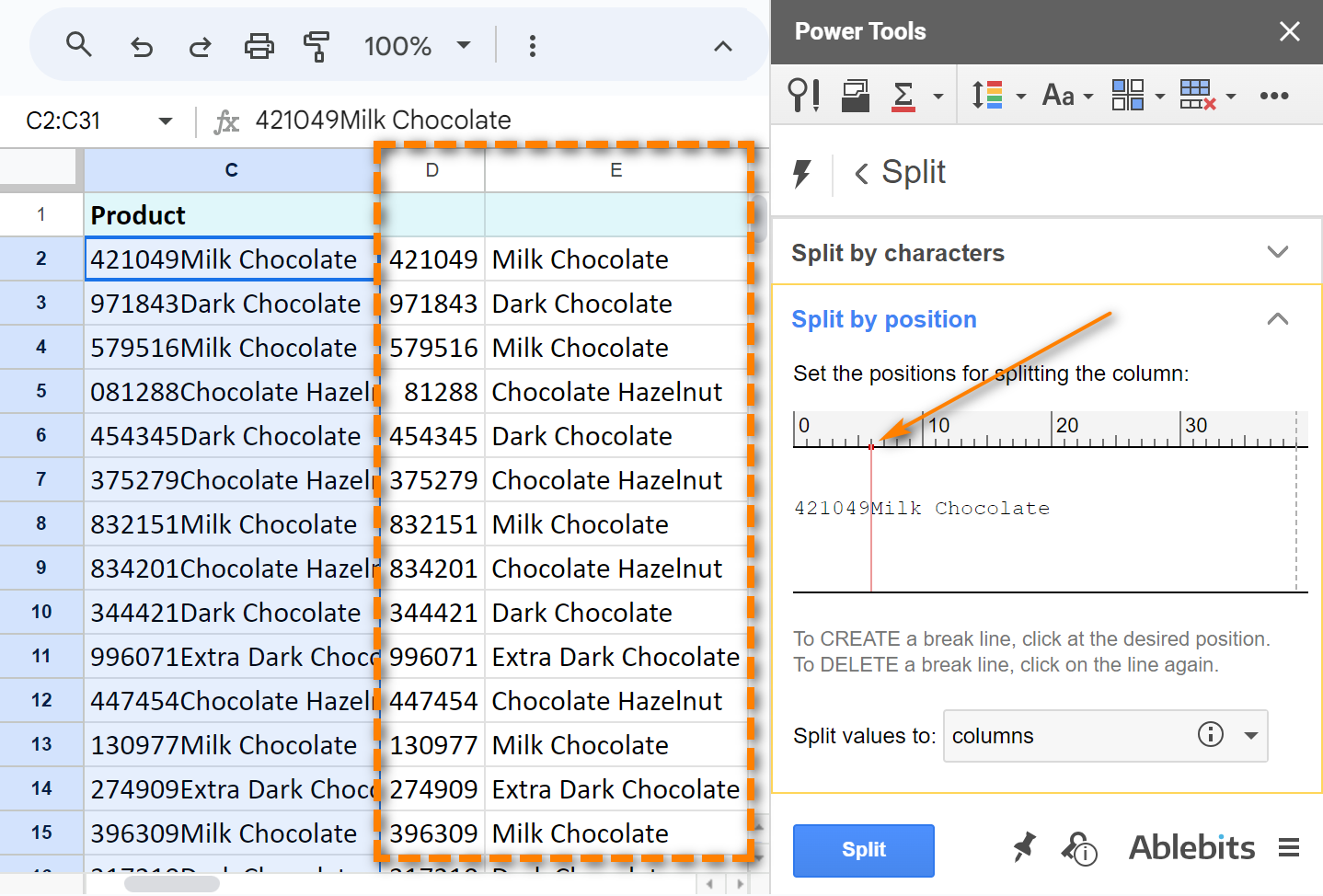Open more Power Tools options via ellipsis
The image size is (1323, 896).
[1274, 95]
